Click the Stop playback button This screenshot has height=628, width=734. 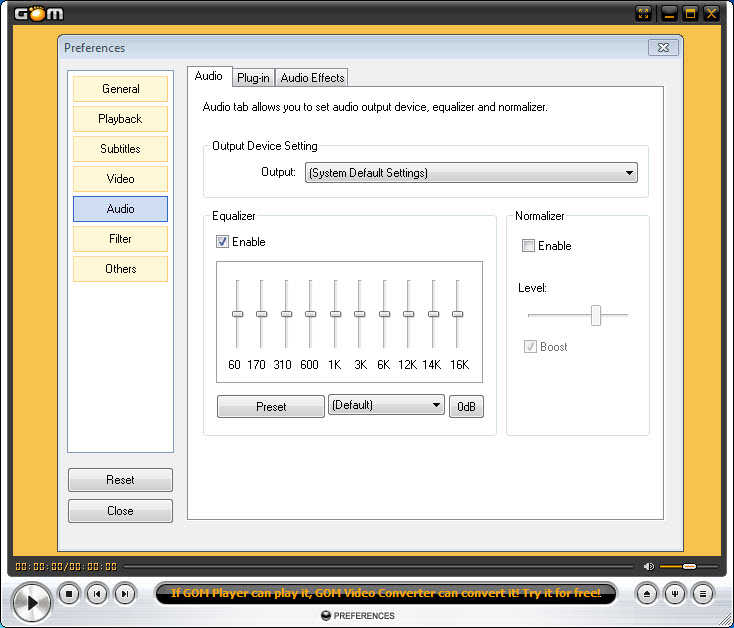(x=69, y=594)
